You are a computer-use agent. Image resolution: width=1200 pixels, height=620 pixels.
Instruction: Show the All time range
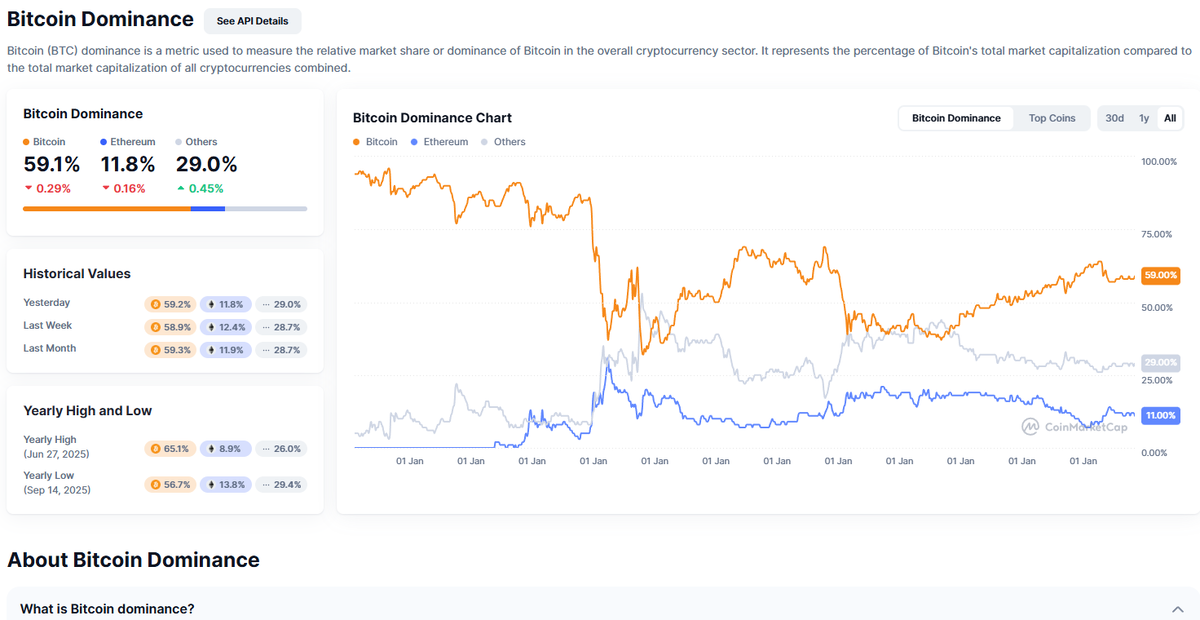click(x=1170, y=118)
